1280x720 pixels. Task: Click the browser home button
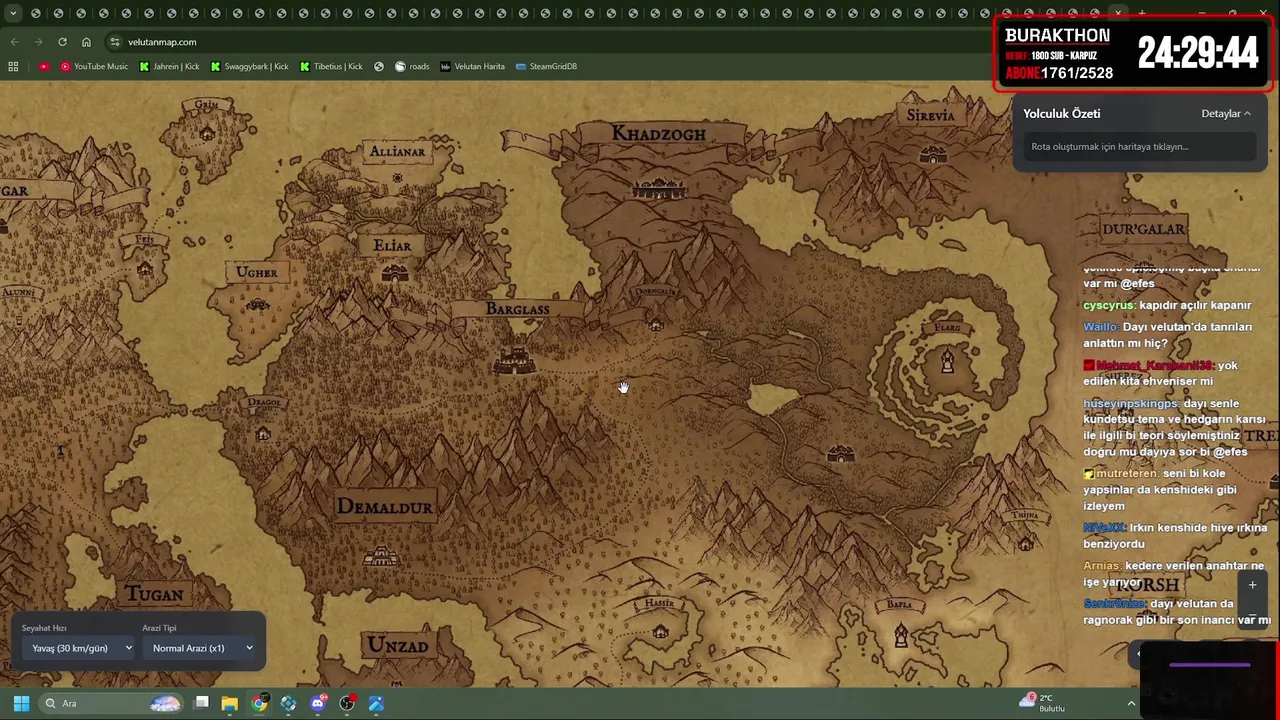[x=86, y=42]
